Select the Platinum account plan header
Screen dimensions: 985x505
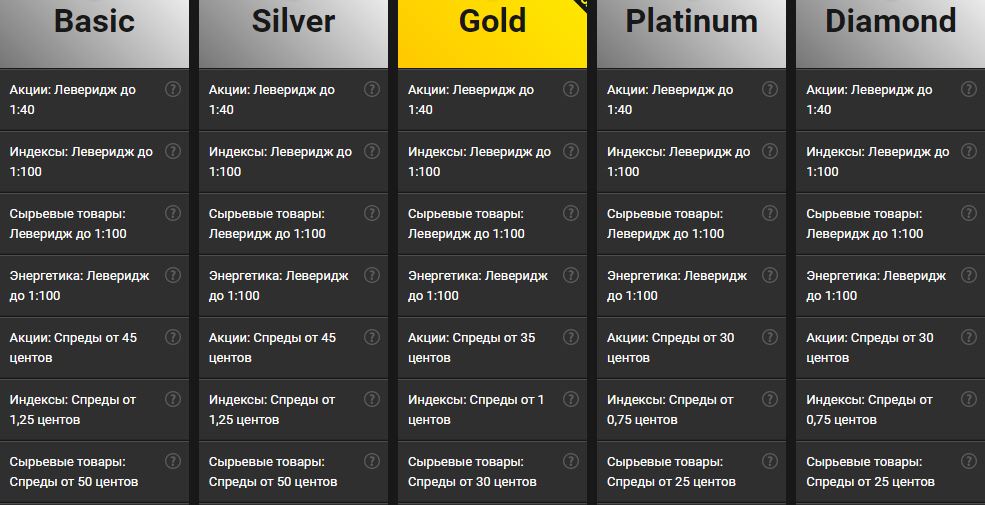click(x=691, y=22)
